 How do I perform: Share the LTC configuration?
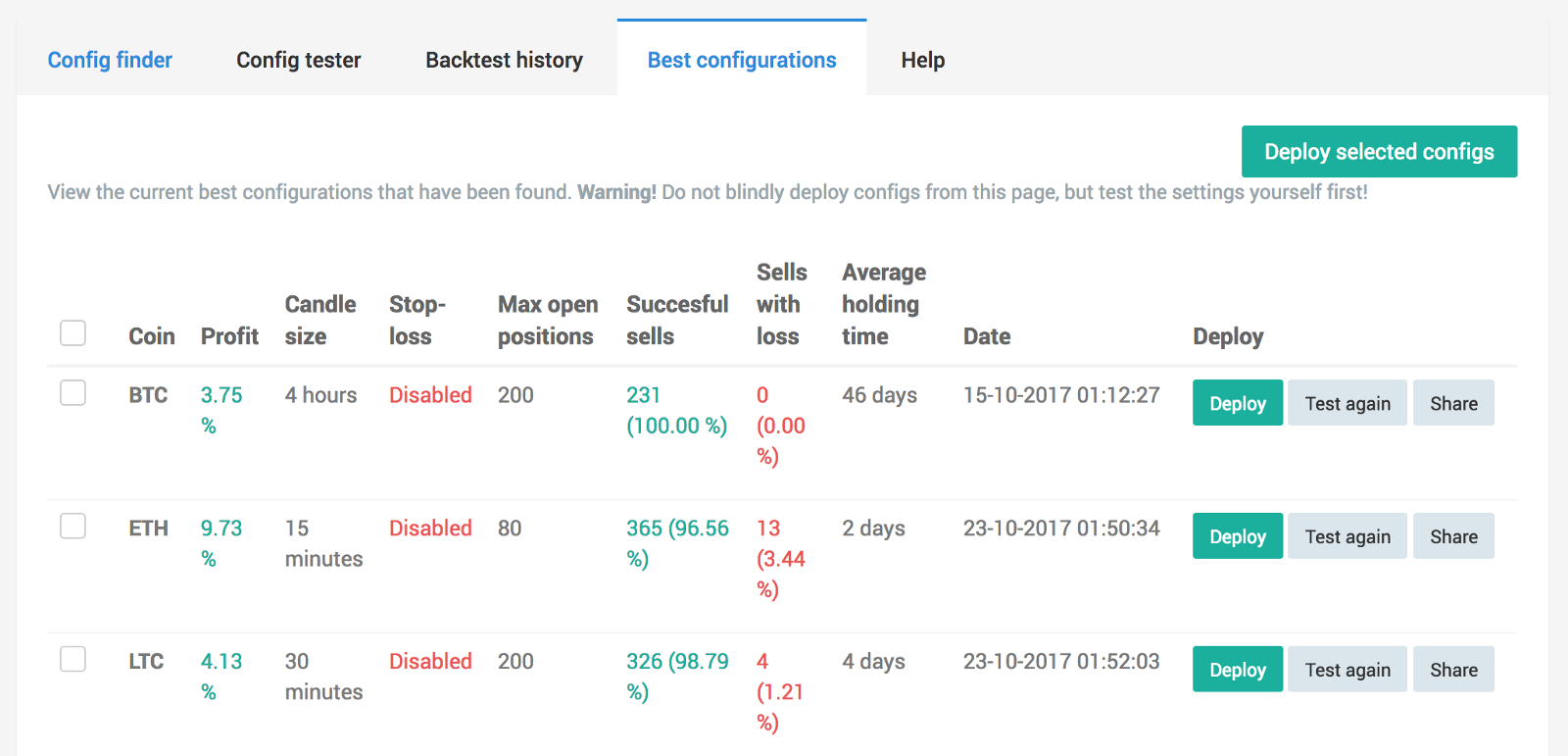[x=1453, y=670]
